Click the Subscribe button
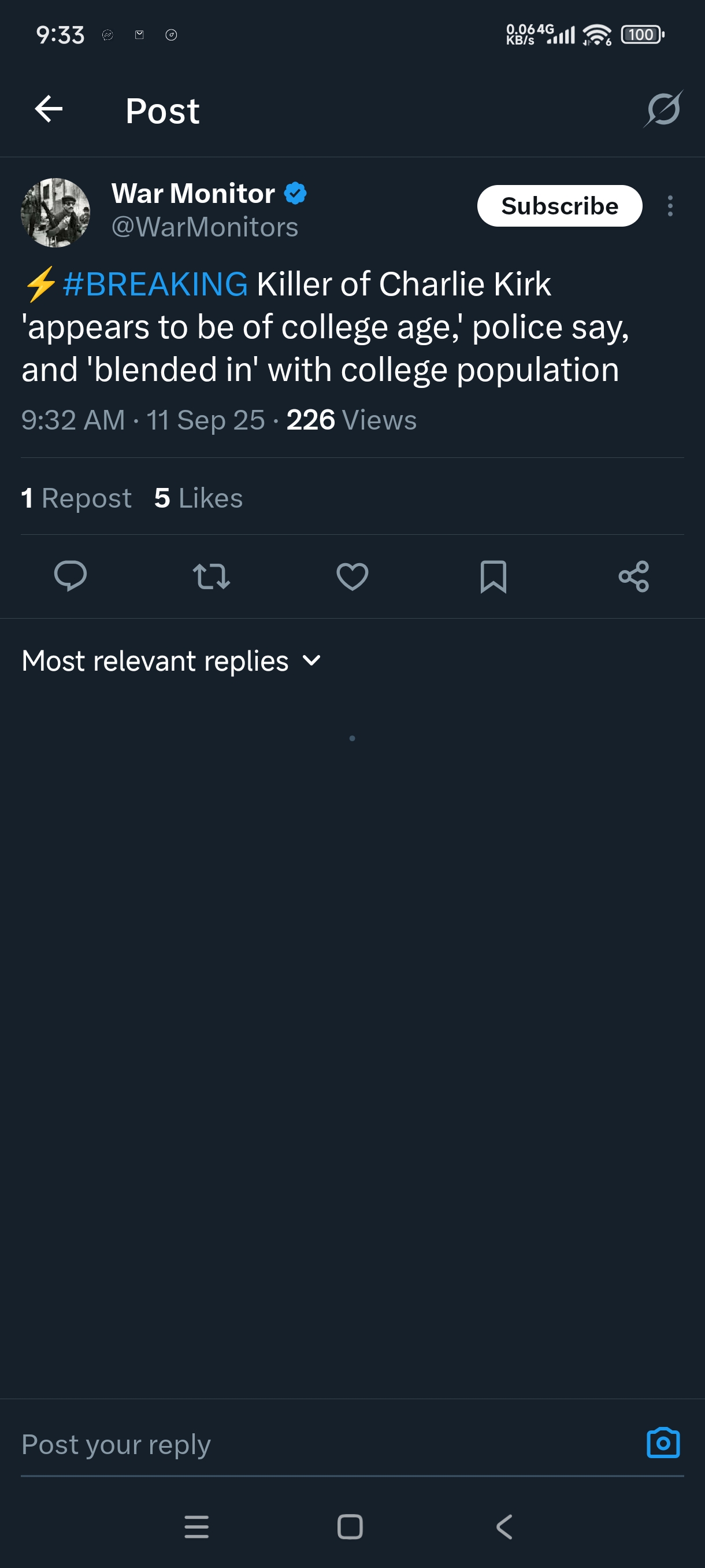The width and height of the screenshot is (705, 1568). click(559, 206)
